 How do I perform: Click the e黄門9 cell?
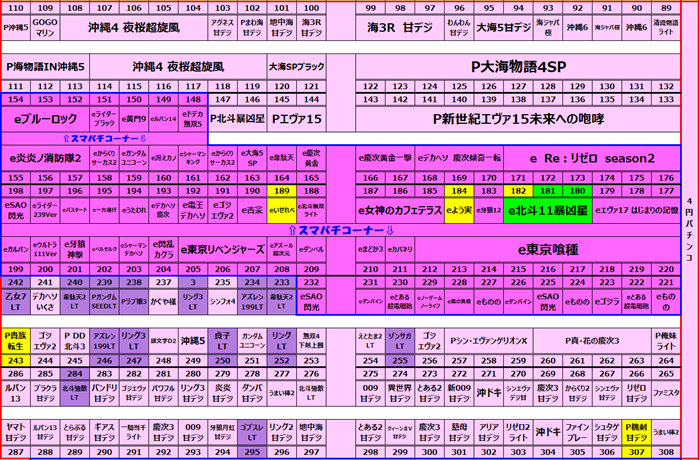pos(134,119)
